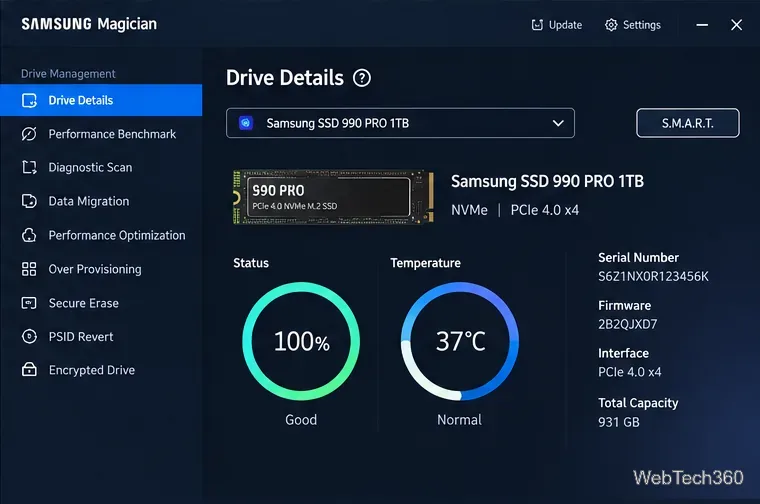Click the Good status label
The width and height of the screenshot is (760, 504).
point(301,419)
